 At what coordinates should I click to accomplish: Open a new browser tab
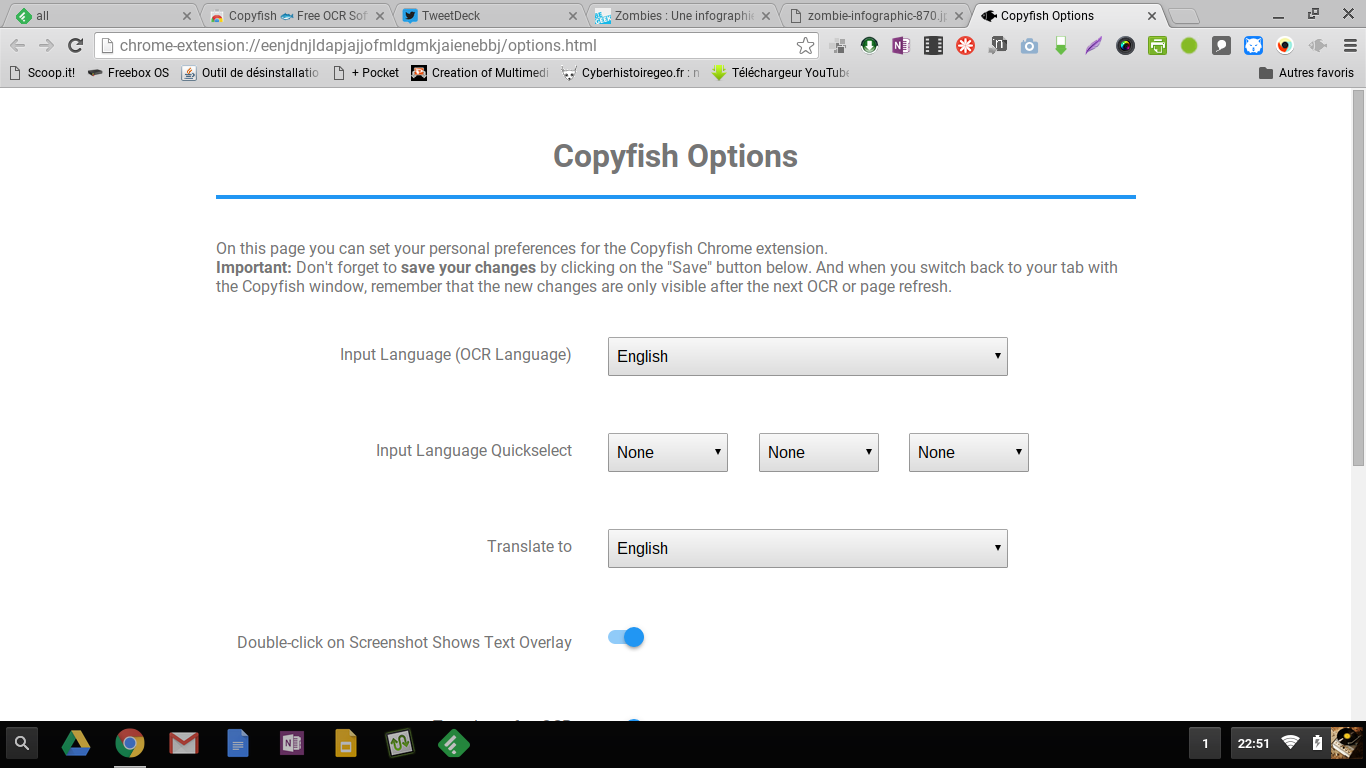point(1184,16)
